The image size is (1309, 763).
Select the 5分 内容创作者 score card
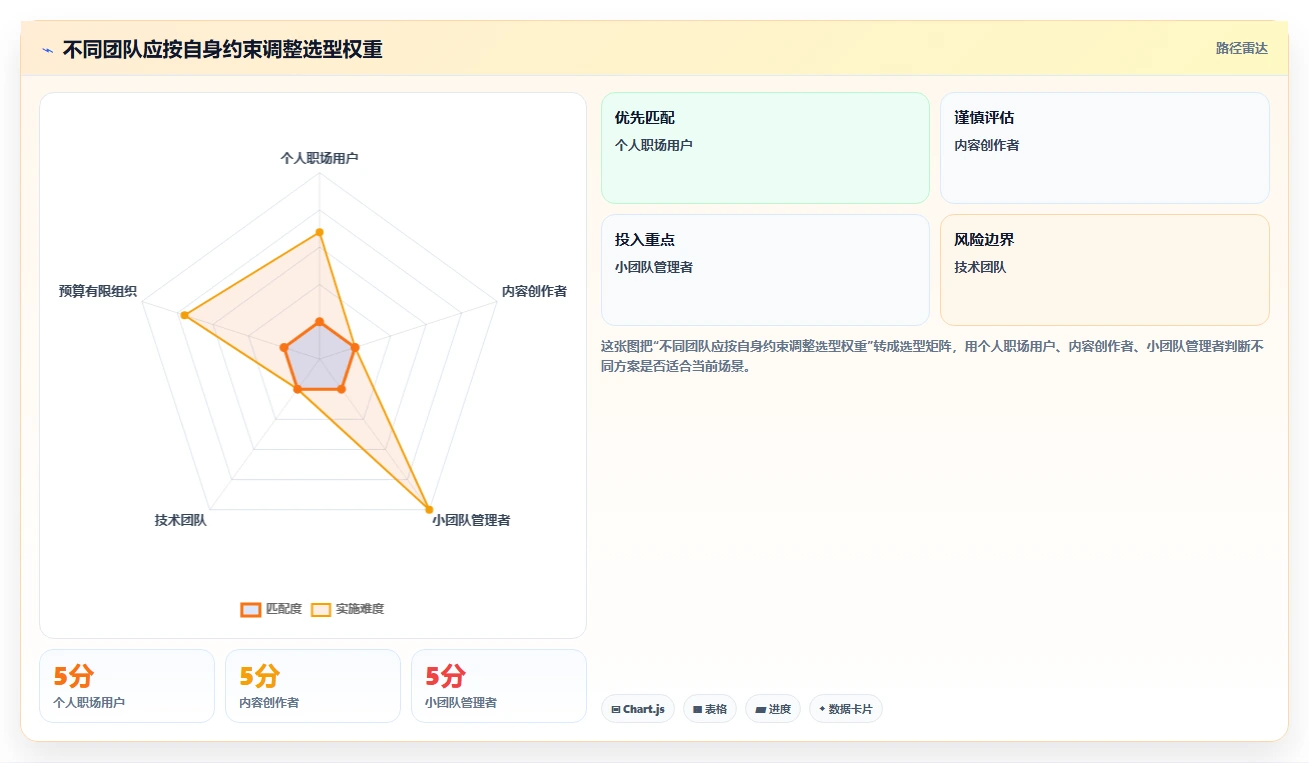pos(313,686)
